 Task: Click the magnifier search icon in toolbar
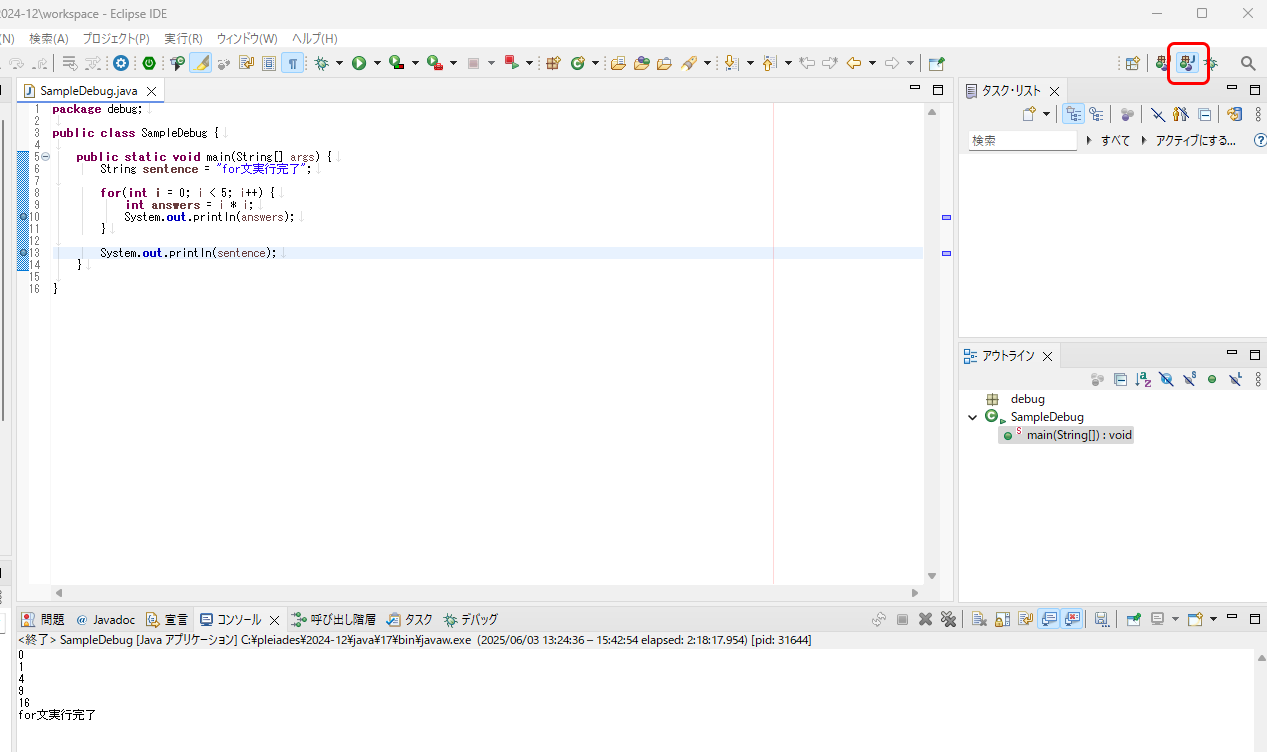(x=1248, y=63)
